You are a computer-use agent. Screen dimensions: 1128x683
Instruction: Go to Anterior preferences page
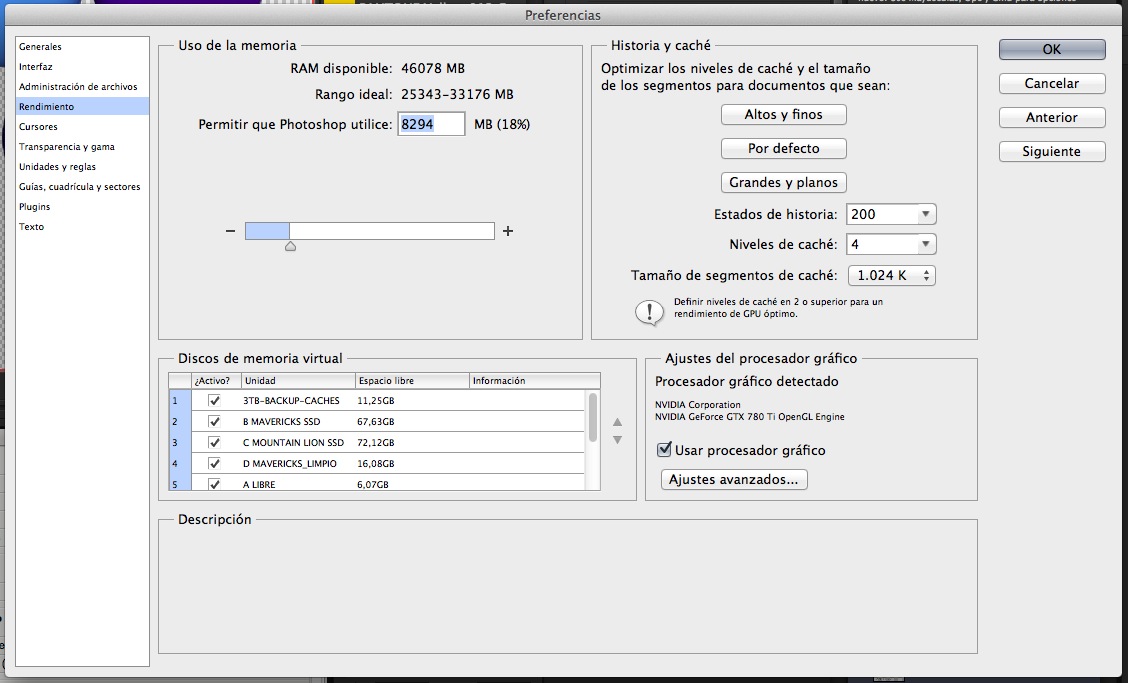coord(1052,117)
